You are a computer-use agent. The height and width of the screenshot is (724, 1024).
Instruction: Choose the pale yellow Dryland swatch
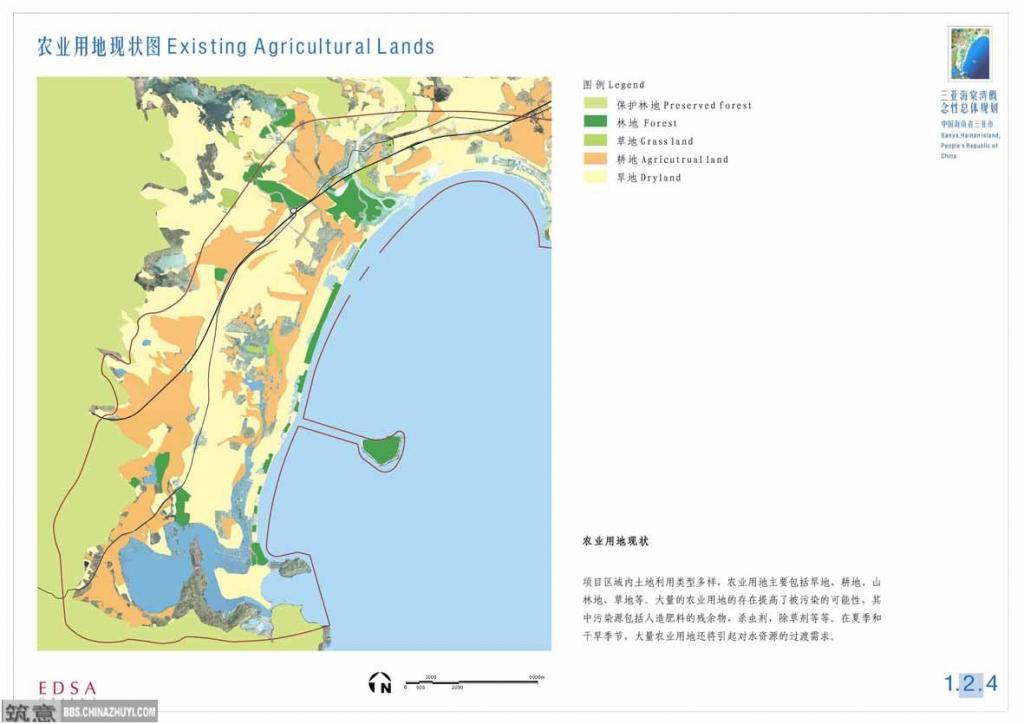click(x=597, y=177)
